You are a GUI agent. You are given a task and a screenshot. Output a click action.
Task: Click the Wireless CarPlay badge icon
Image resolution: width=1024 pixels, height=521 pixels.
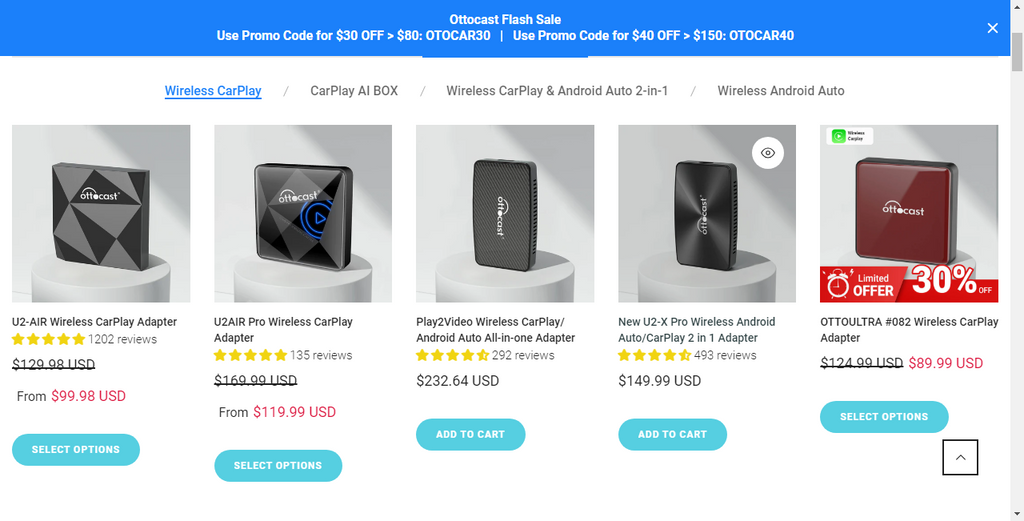pyautogui.click(x=850, y=135)
